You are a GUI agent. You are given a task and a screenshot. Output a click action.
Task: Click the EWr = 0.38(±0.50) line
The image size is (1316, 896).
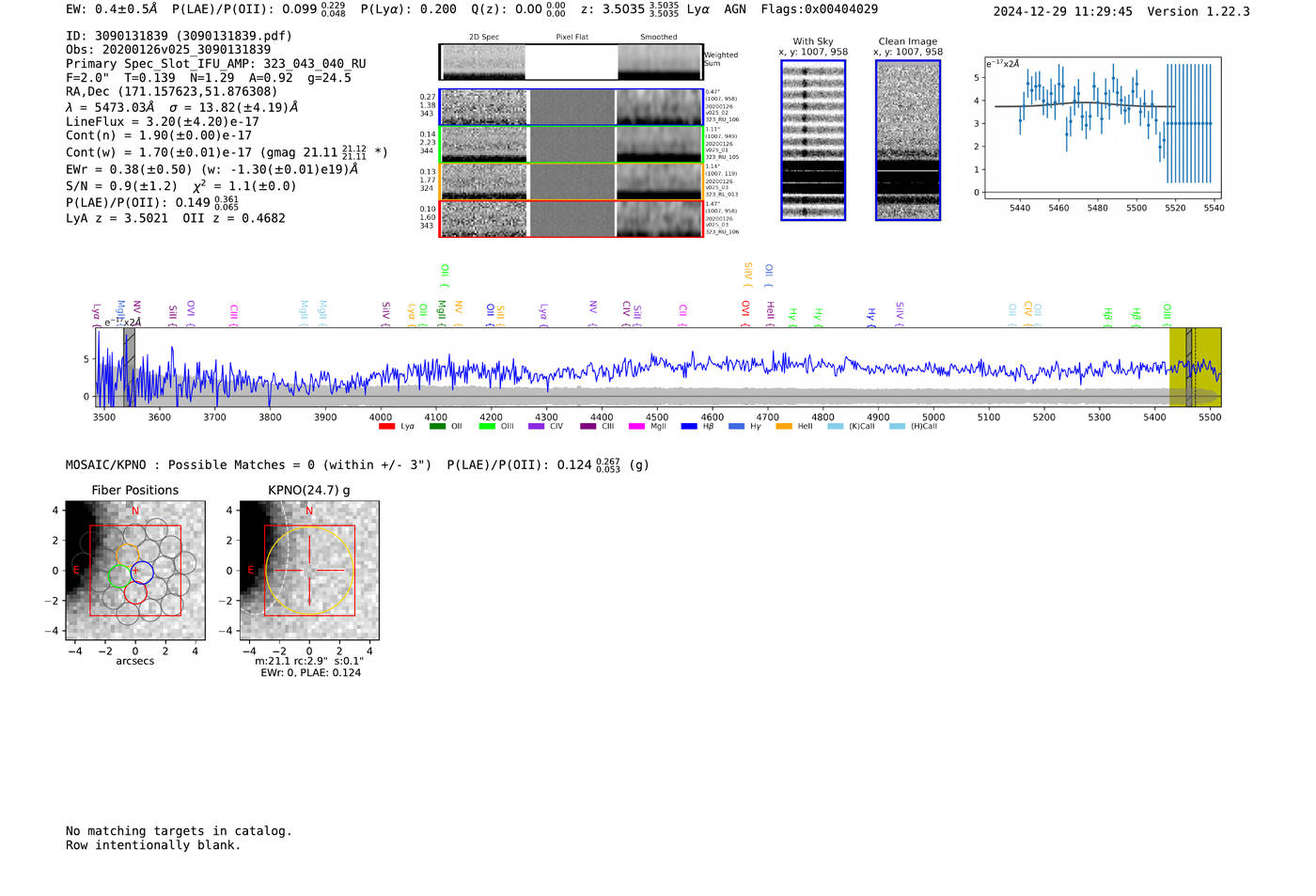point(212,169)
